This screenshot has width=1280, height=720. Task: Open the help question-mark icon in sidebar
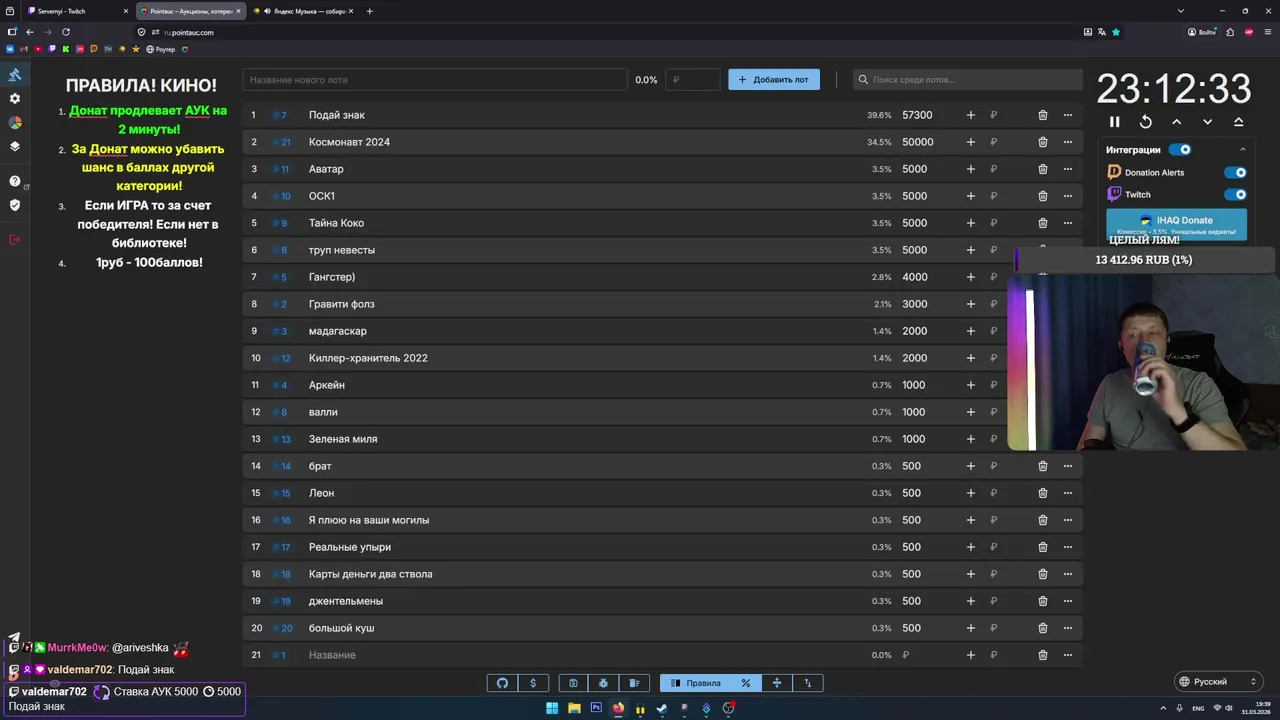[15, 181]
